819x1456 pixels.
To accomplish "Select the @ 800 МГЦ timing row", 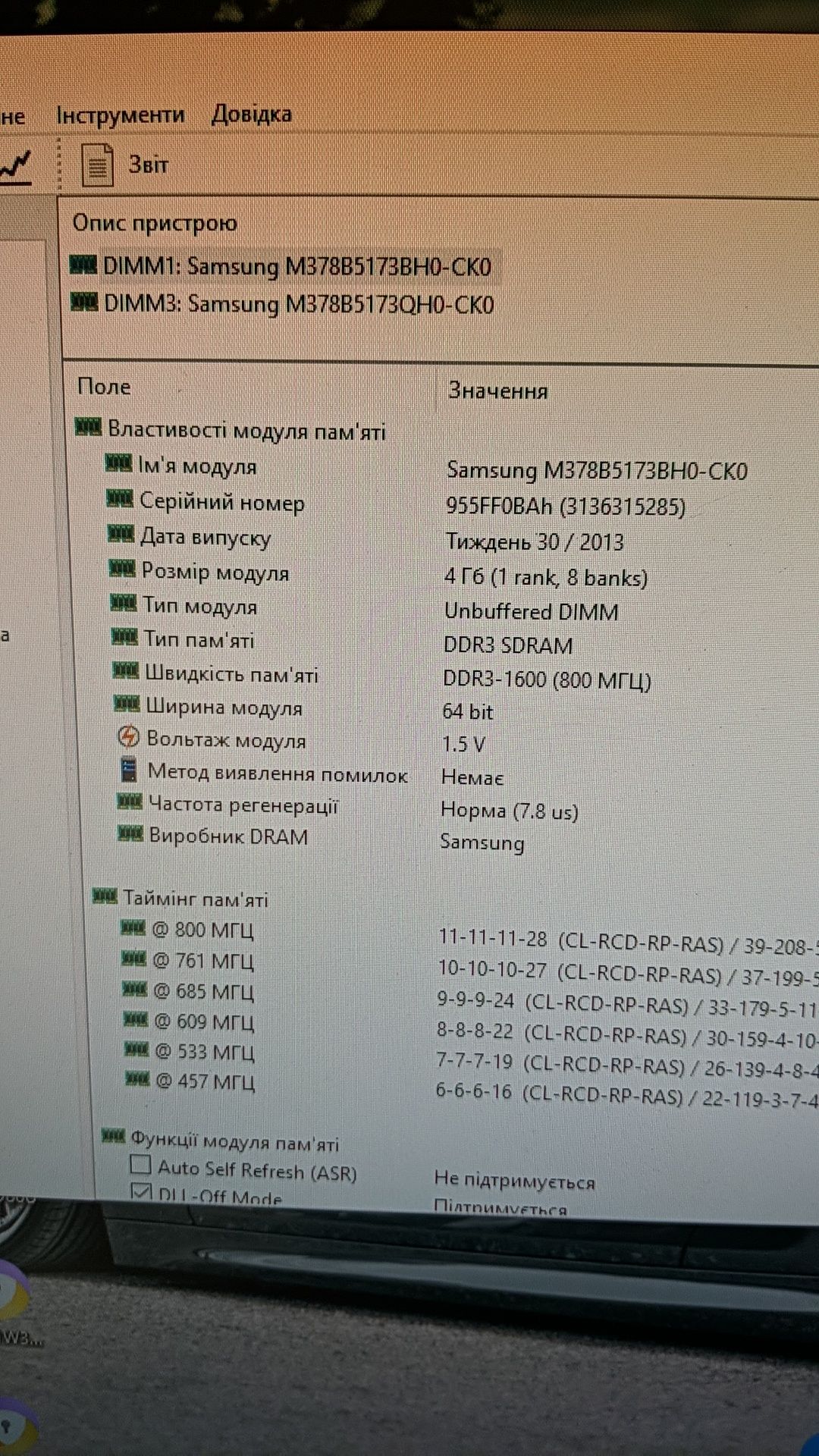I will 203,930.
